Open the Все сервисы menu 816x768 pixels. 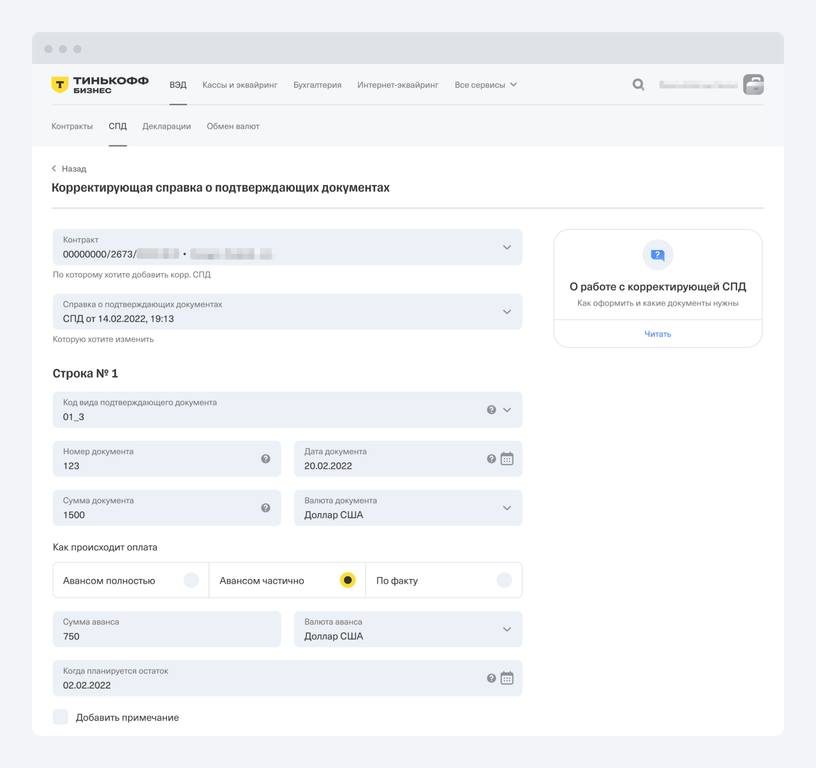coord(485,85)
